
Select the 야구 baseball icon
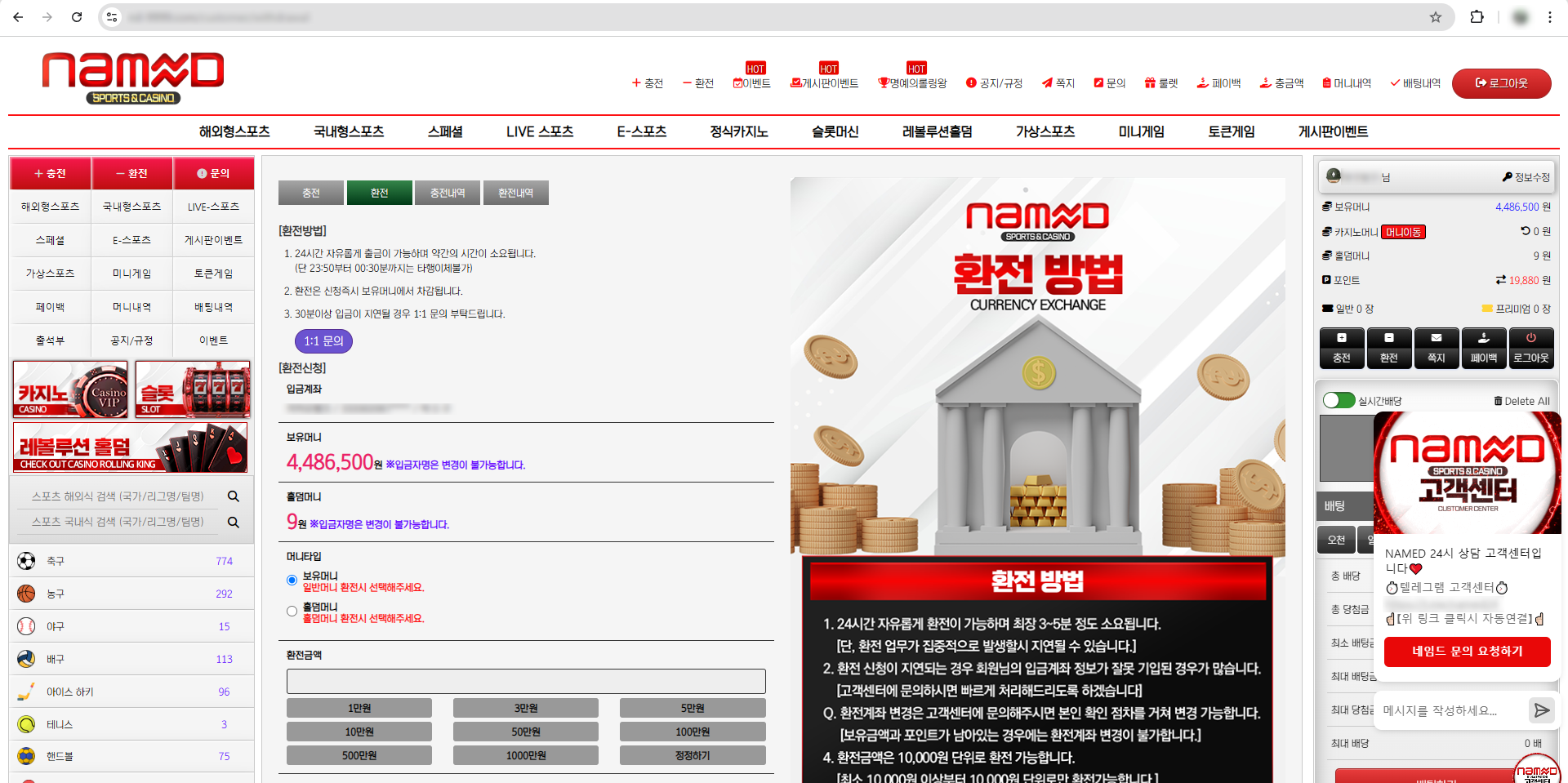point(26,626)
